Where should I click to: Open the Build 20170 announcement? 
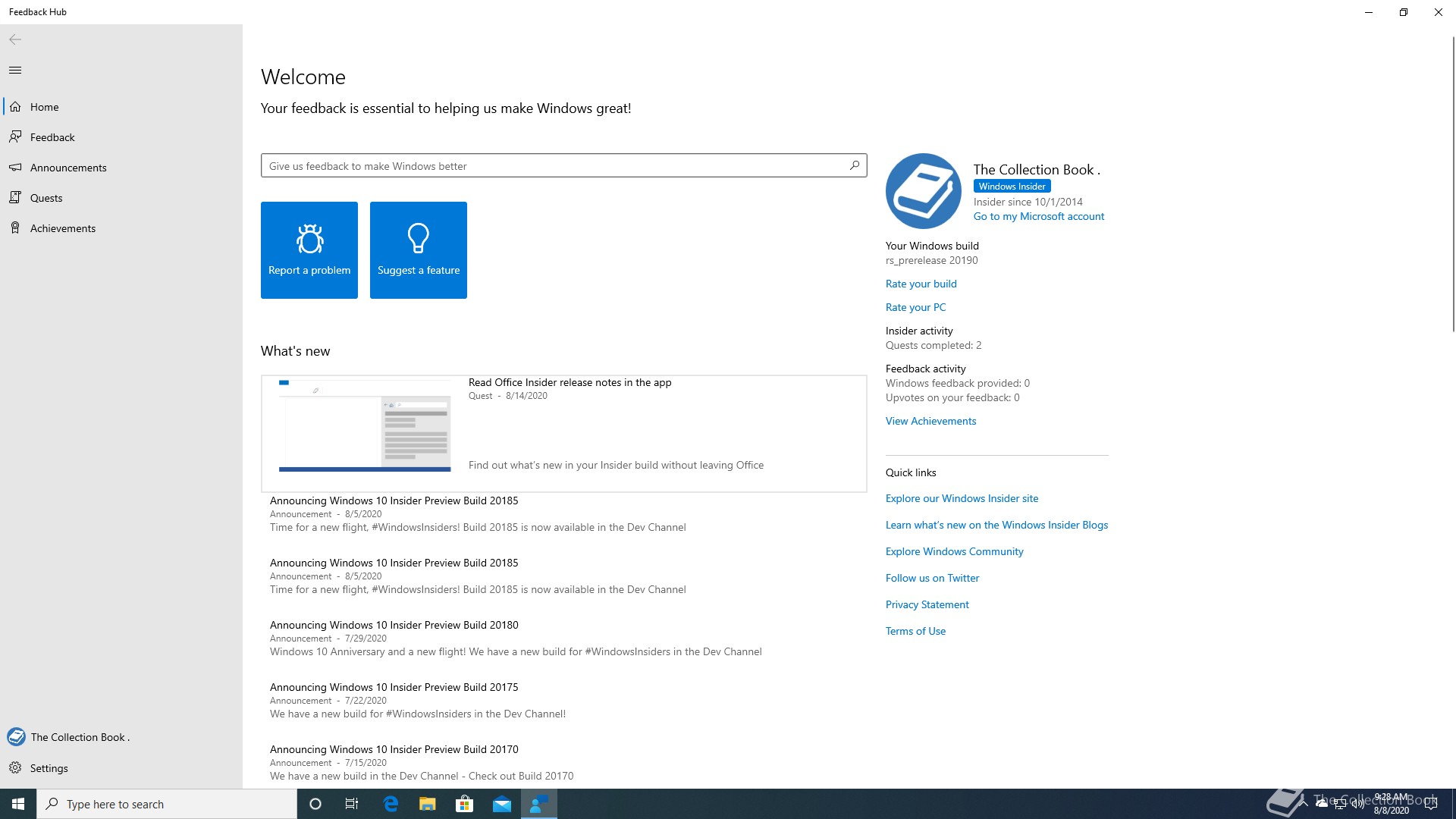click(x=563, y=762)
